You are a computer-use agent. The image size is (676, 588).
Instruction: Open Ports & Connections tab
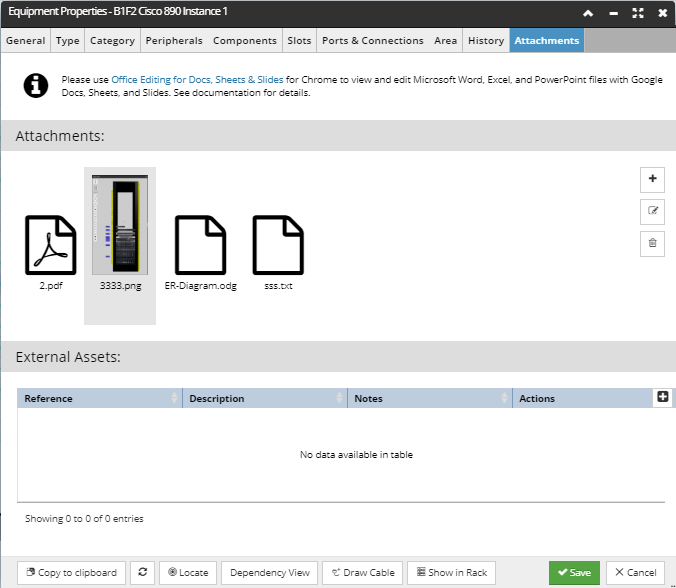[373, 41]
